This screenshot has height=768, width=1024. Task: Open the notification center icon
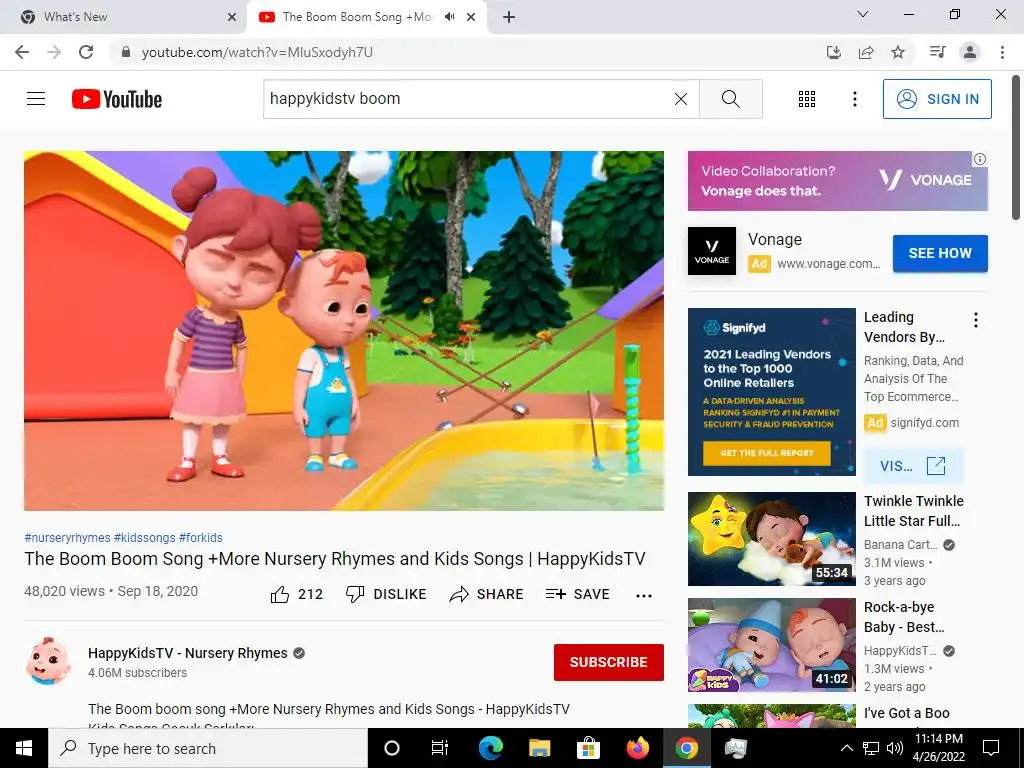tap(991, 748)
